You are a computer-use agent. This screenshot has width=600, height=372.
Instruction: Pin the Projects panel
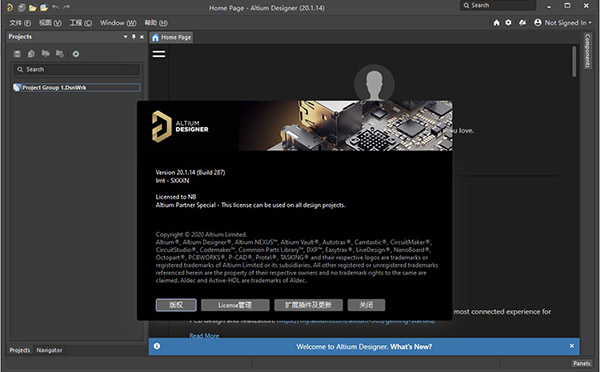click(134, 37)
